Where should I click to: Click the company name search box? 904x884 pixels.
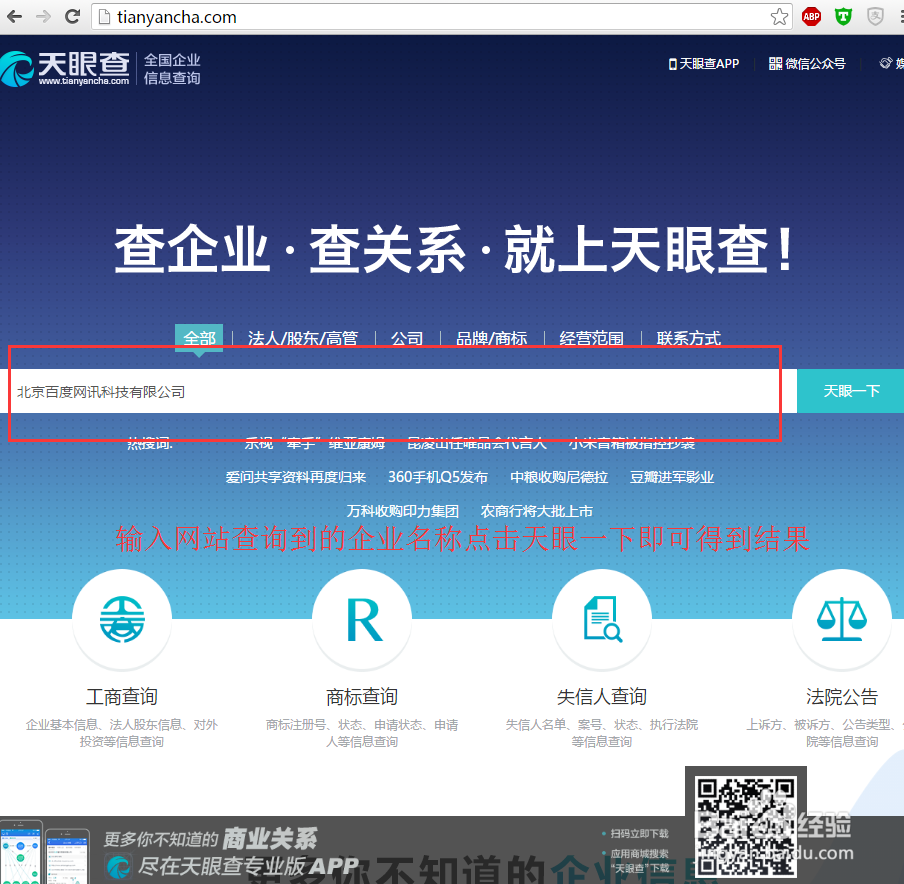click(x=398, y=392)
